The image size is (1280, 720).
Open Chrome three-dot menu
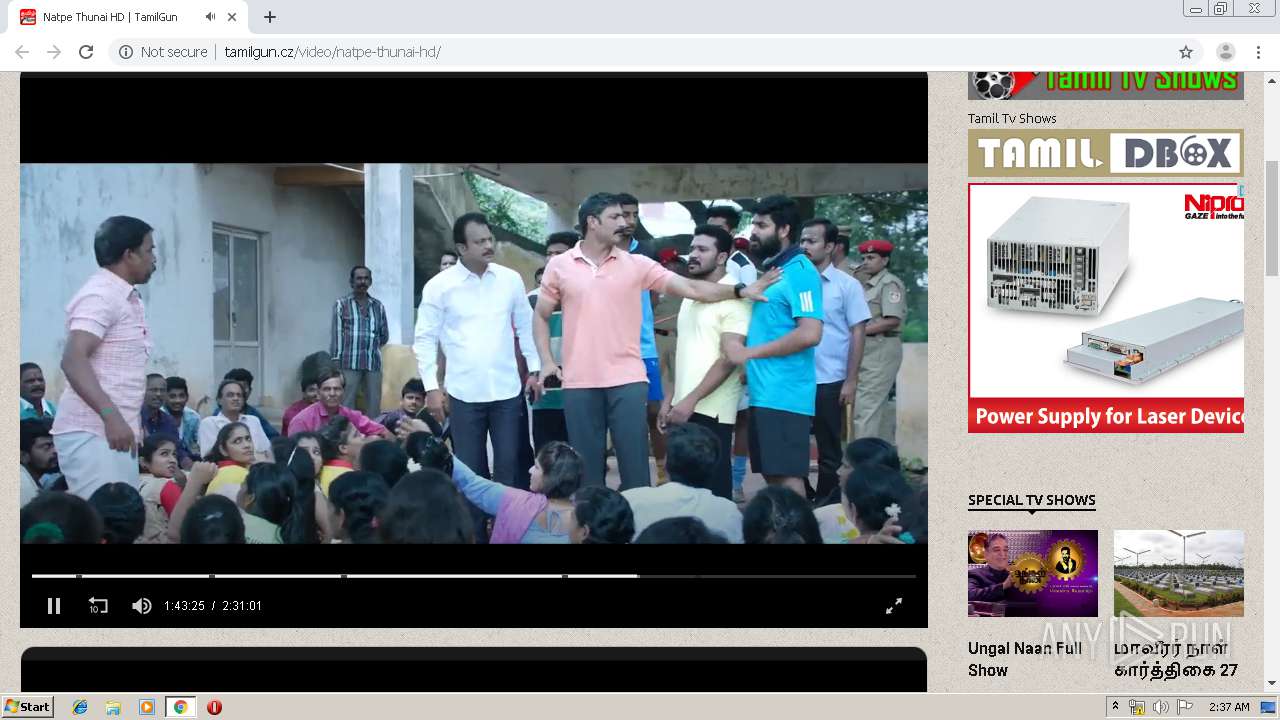pyautogui.click(x=1258, y=52)
